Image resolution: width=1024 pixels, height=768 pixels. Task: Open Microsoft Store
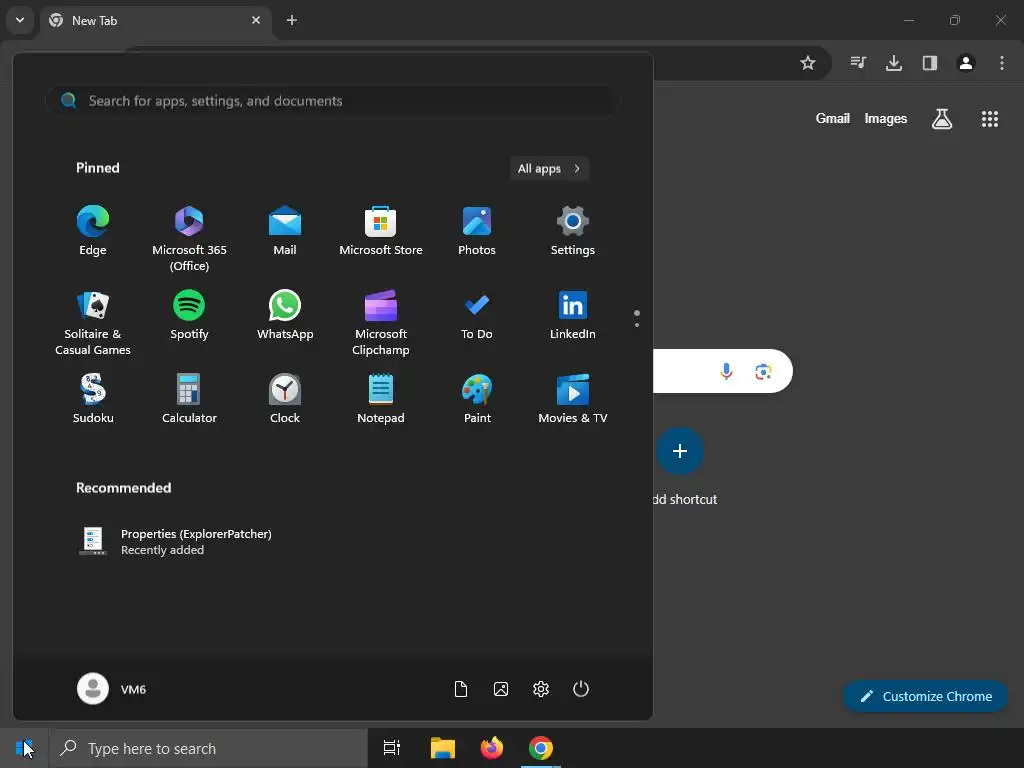coord(381,231)
